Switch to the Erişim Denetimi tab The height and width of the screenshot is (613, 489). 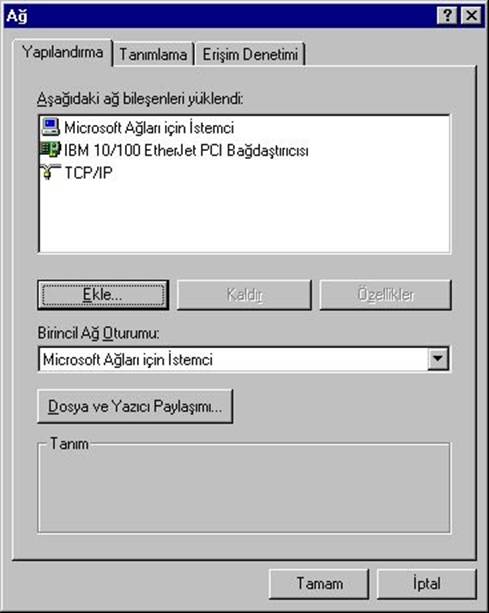(x=250, y=54)
